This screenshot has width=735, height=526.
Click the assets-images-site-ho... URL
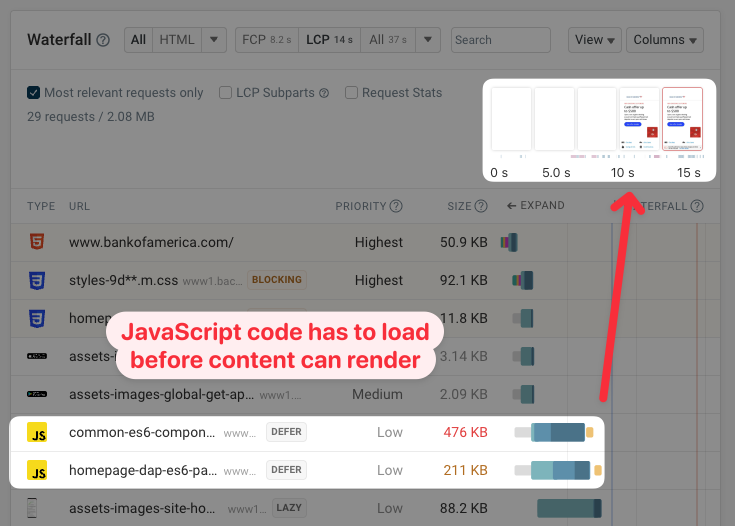pyautogui.click(x=142, y=508)
